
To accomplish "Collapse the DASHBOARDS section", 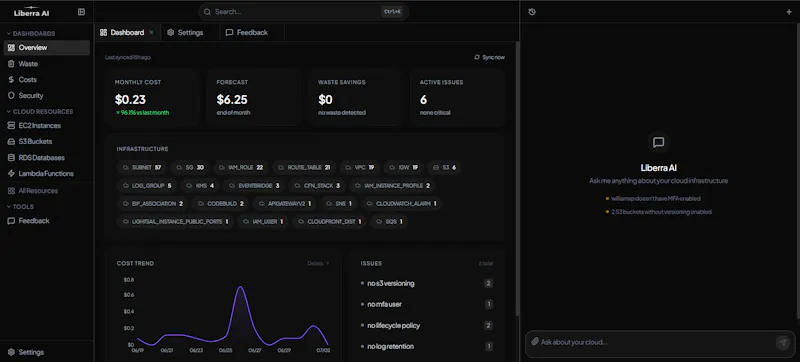I will 31,34.
